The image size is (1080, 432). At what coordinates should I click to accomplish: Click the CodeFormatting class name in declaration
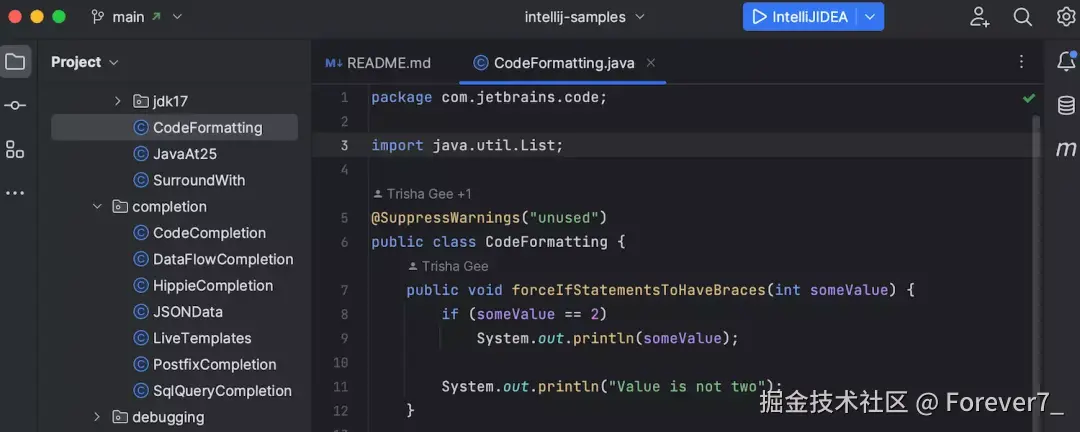tap(547, 242)
